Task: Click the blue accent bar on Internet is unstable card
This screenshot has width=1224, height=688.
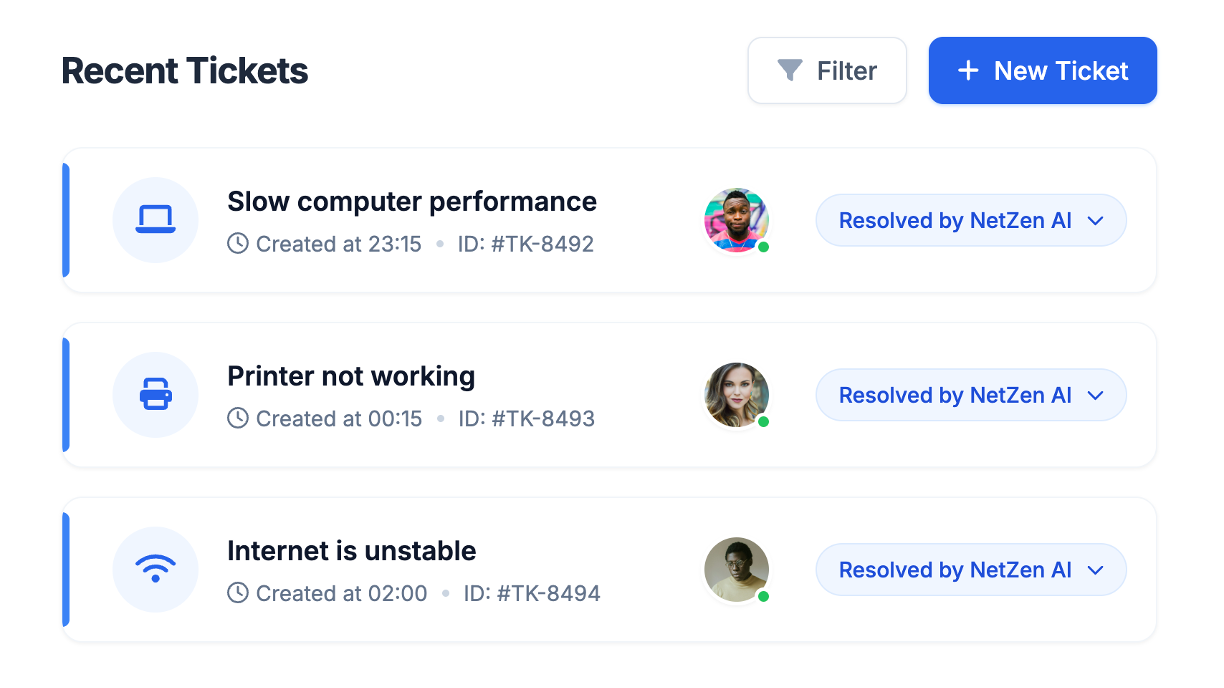Action: pos(66,569)
